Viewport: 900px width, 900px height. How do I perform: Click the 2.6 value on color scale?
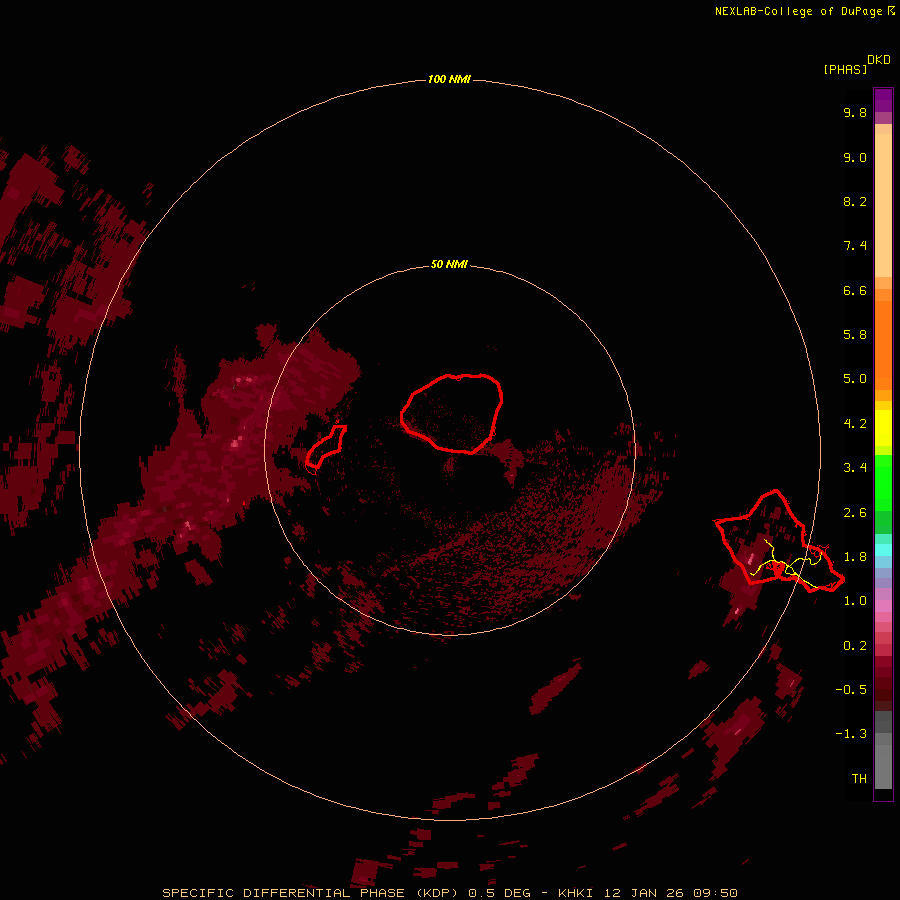tap(855, 513)
